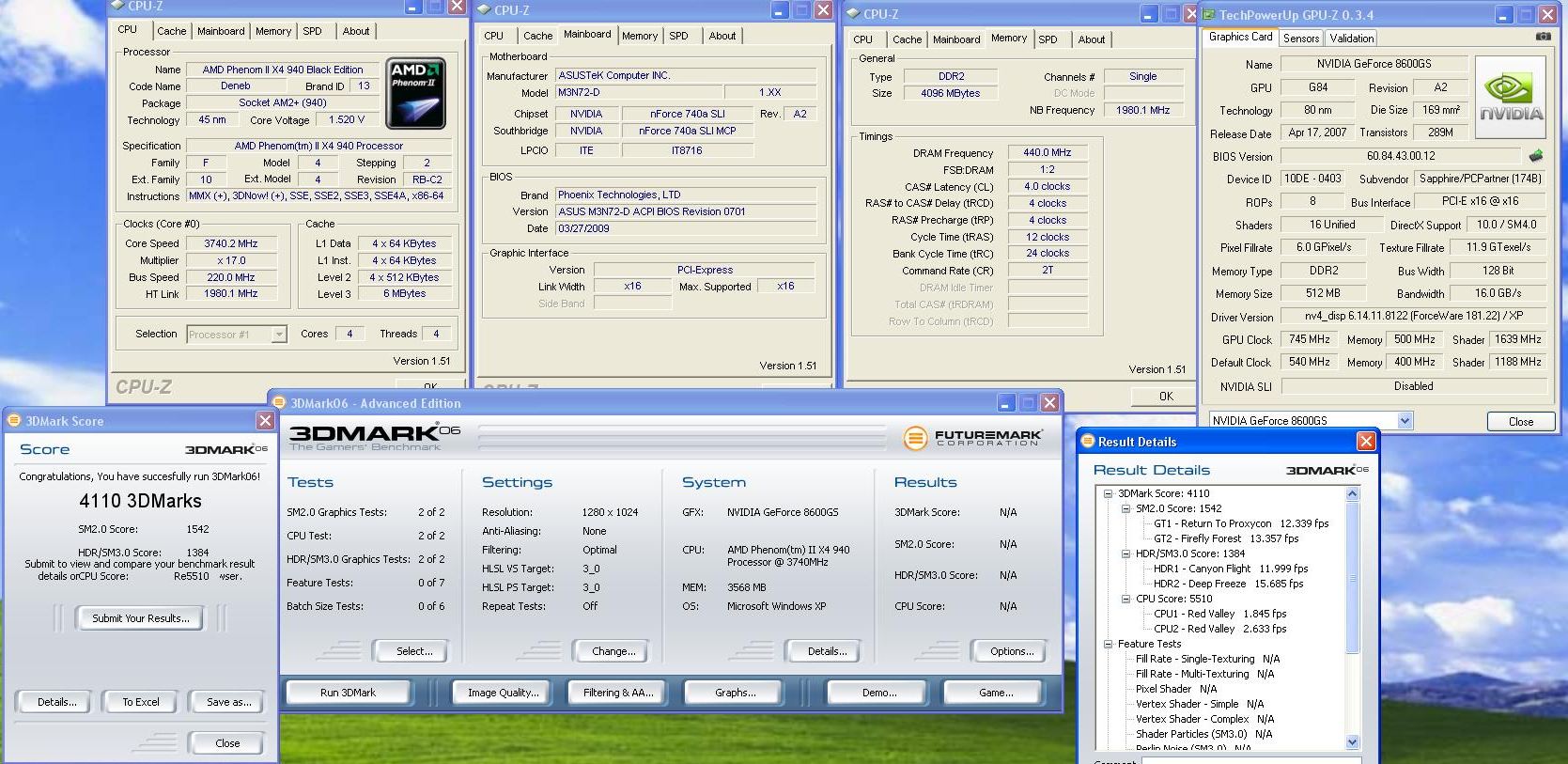Select Fill Rate - Single-Texturing row
The image size is (1568, 764).
[1207, 659]
